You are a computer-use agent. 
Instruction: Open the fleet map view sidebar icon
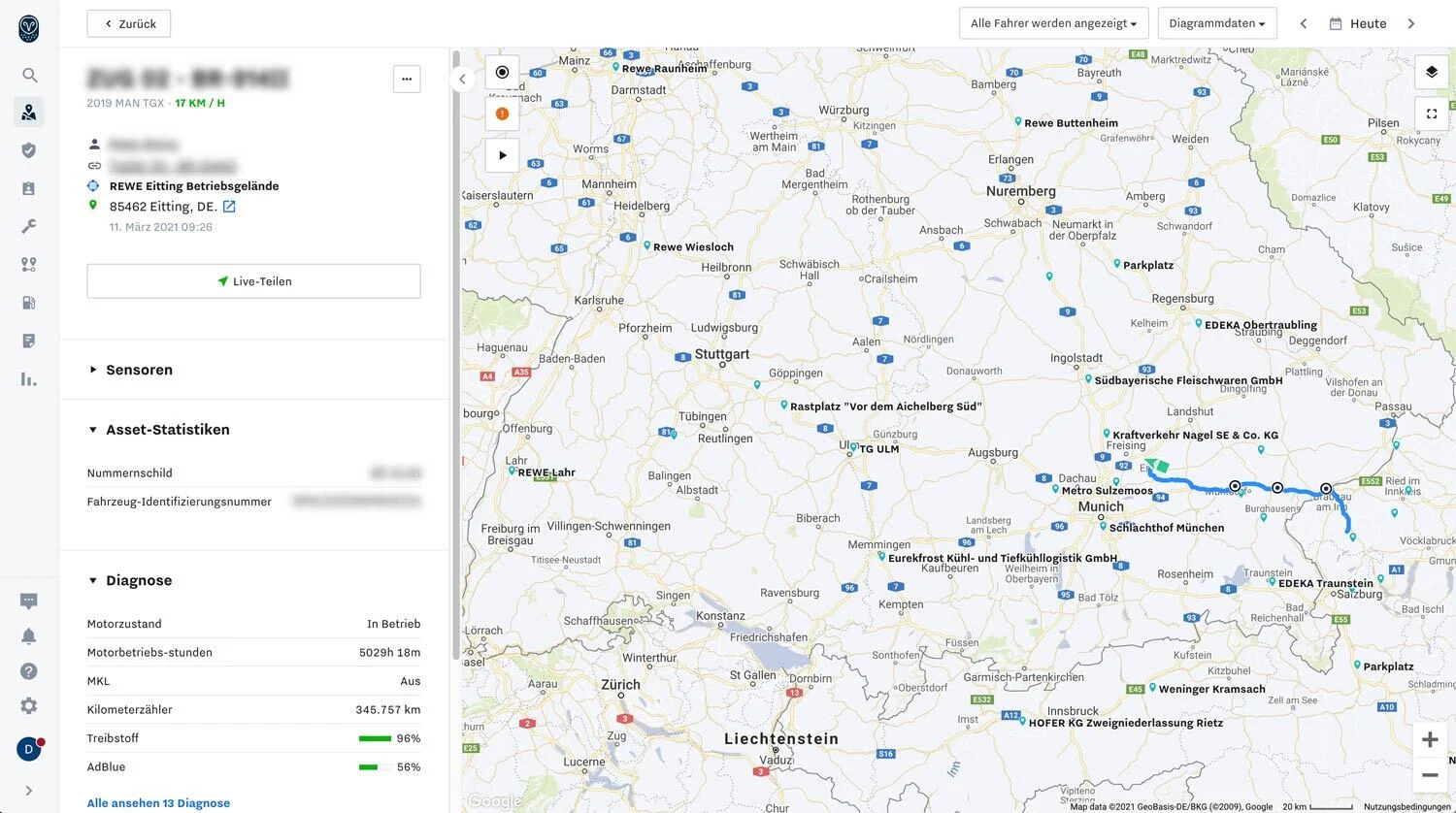tap(29, 113)
